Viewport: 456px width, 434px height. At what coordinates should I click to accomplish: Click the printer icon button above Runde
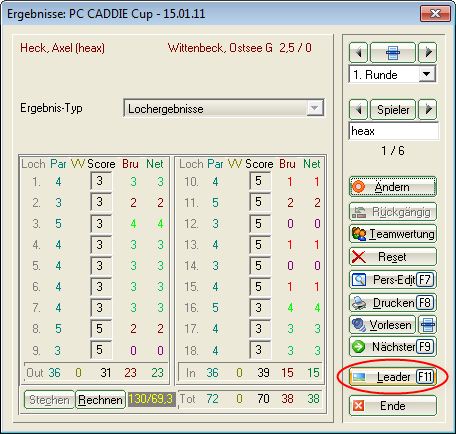click(x=393, y=52)
